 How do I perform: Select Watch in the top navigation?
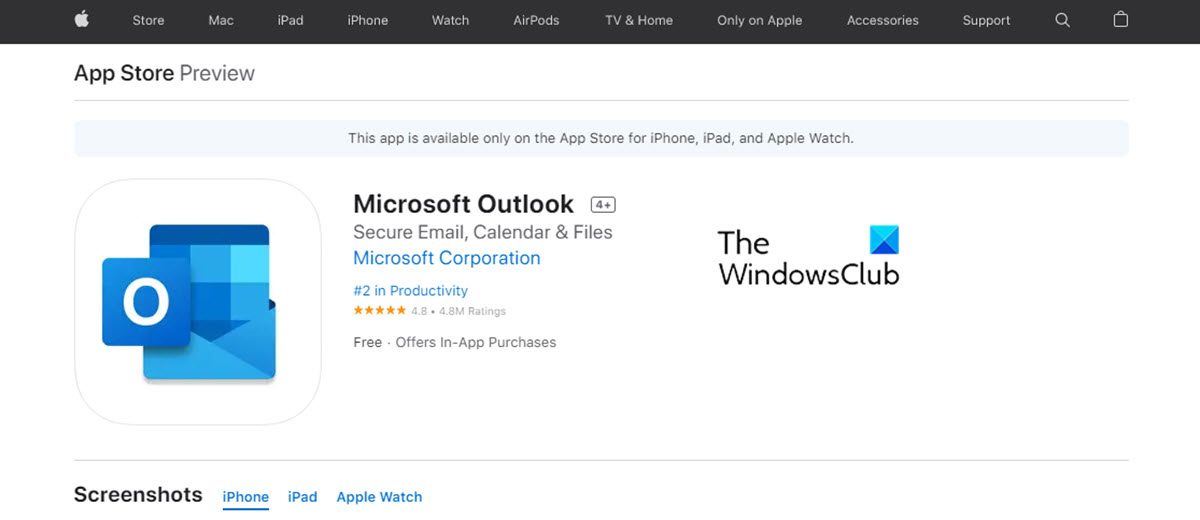[450, 20]
